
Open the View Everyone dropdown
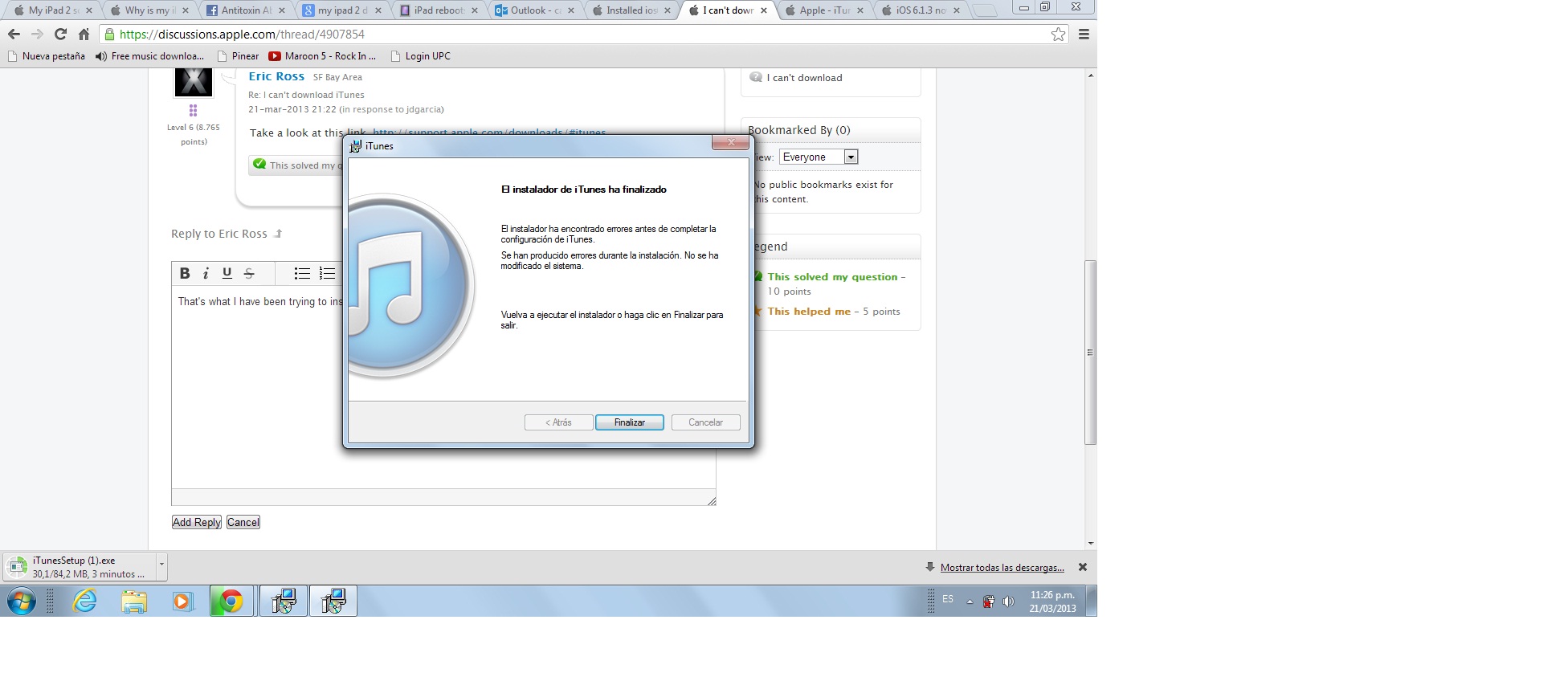[x=819, y=157]
